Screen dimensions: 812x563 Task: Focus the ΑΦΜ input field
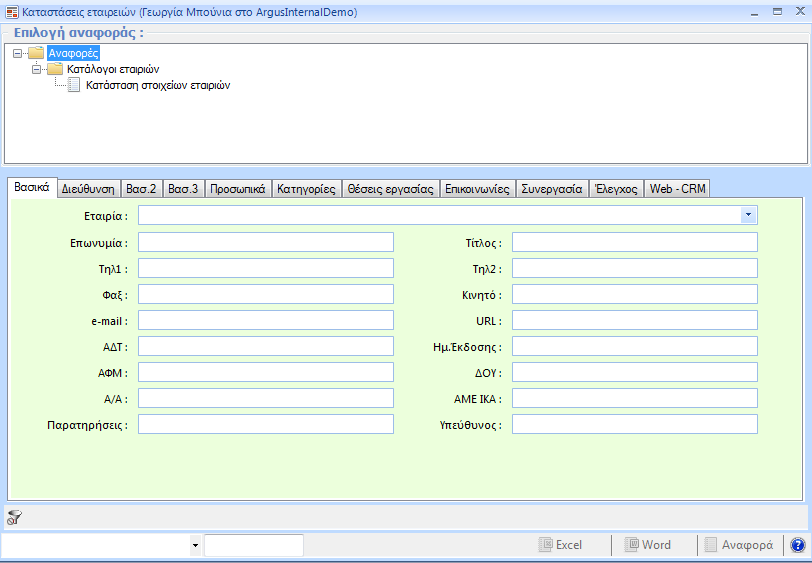[265, 372]
